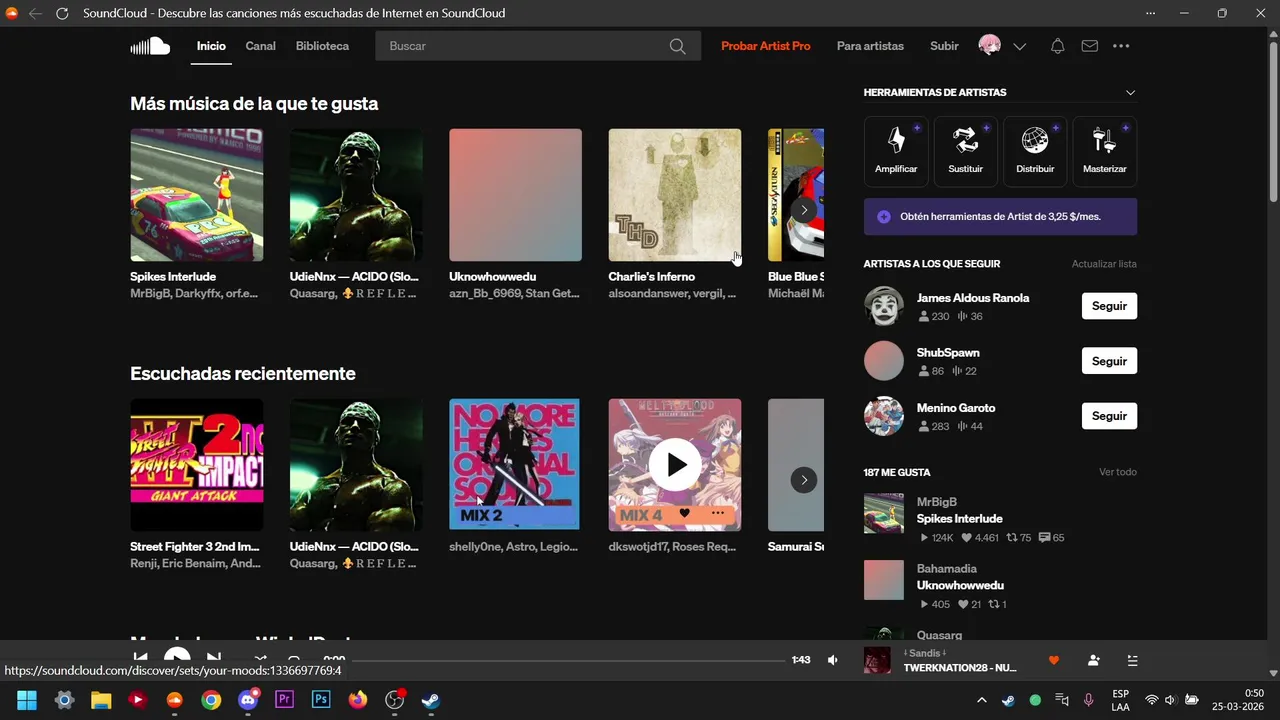
Task: Open Para artistas menu item
Action: pyautogui.click(x=870, y=46)
